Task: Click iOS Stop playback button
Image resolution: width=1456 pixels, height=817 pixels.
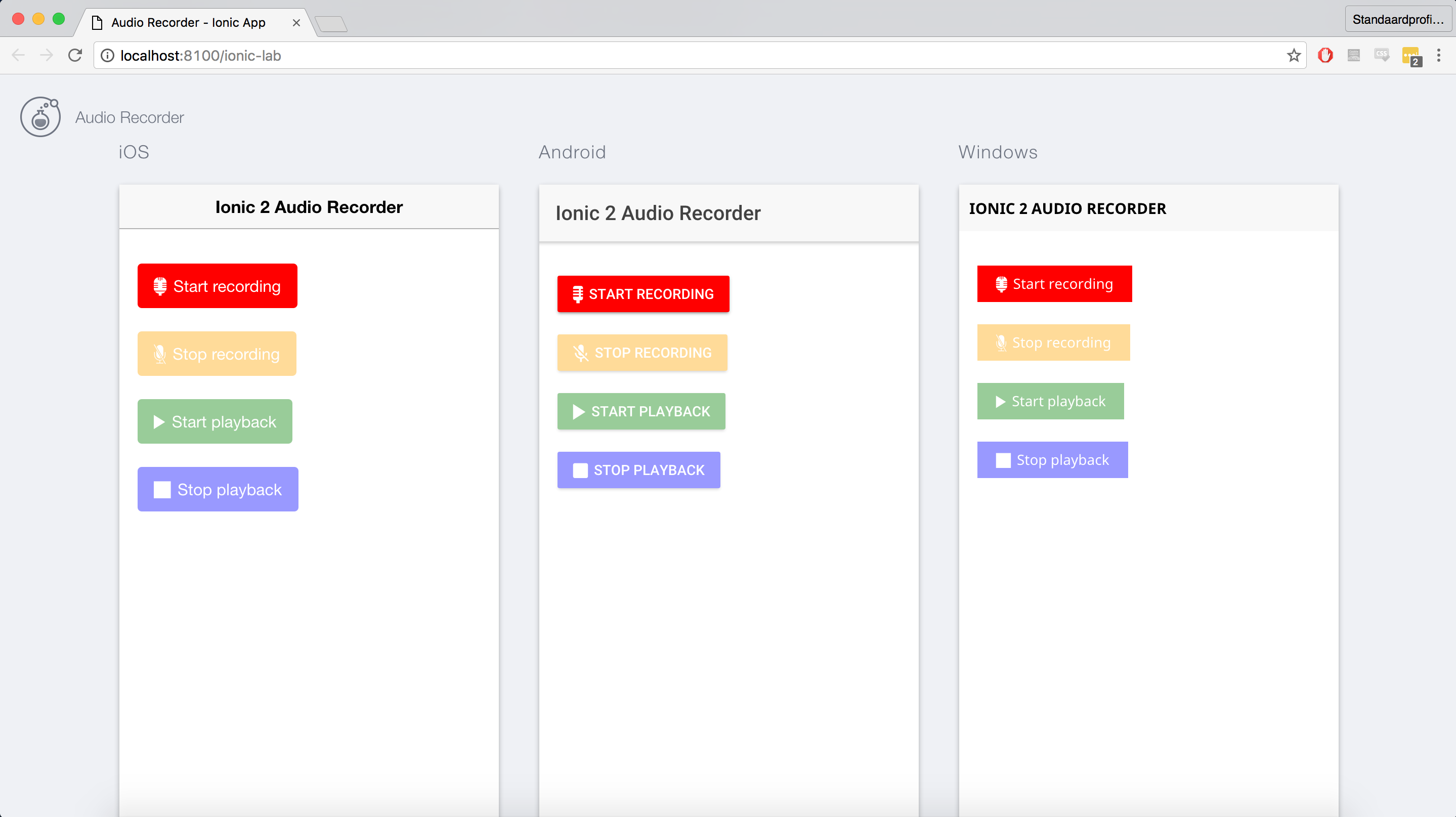Action: coord(218,489)
